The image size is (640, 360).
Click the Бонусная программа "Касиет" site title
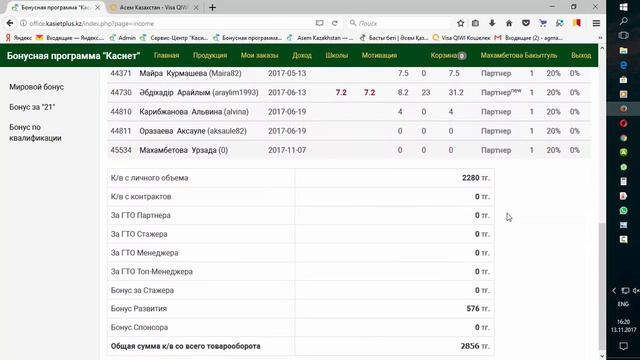[x=73, y=56]
